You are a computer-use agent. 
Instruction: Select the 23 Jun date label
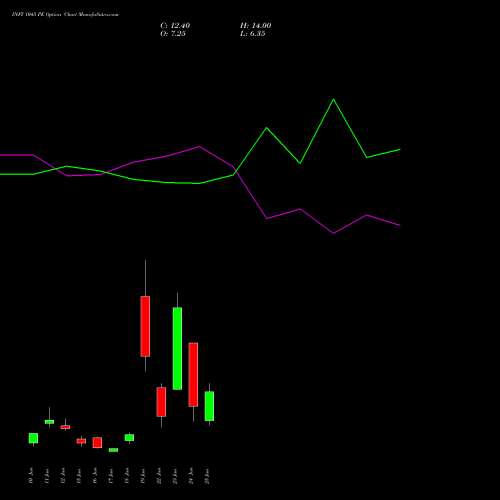[x=175, y=476]
